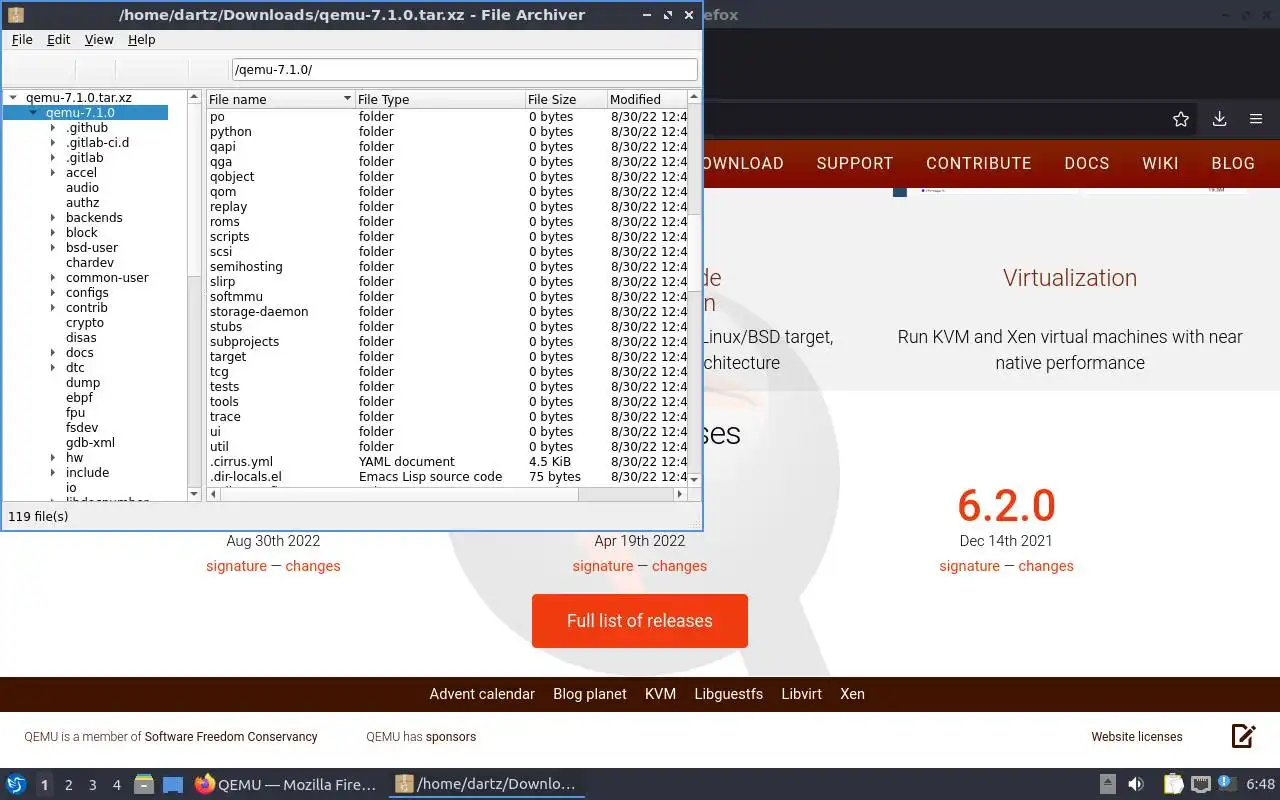Click the file list vertical scrollbar
The image size is (1280, 800).
(x=694, y=290)
